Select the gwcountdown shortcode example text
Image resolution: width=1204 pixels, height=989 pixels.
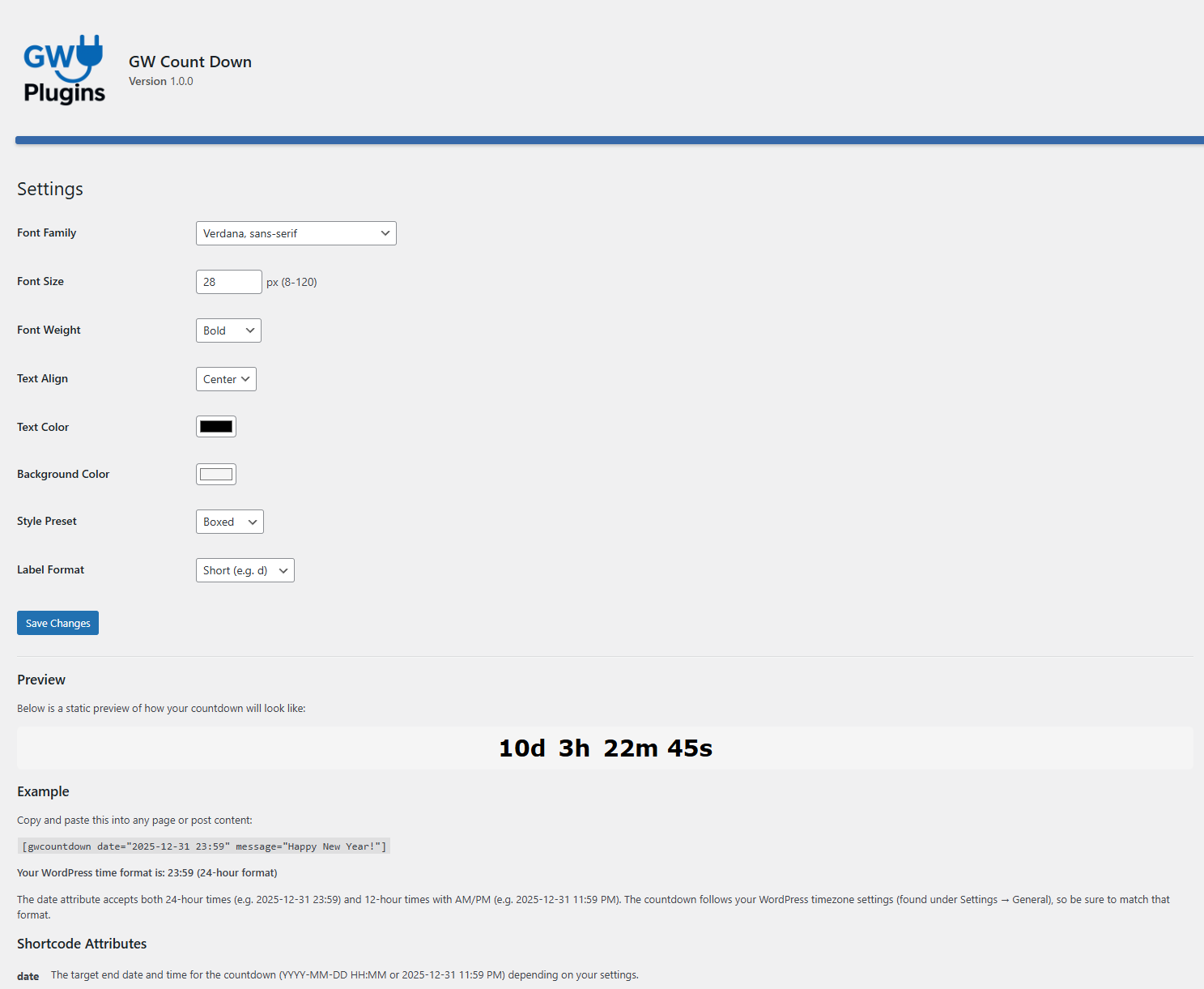(x=203, y=846)
